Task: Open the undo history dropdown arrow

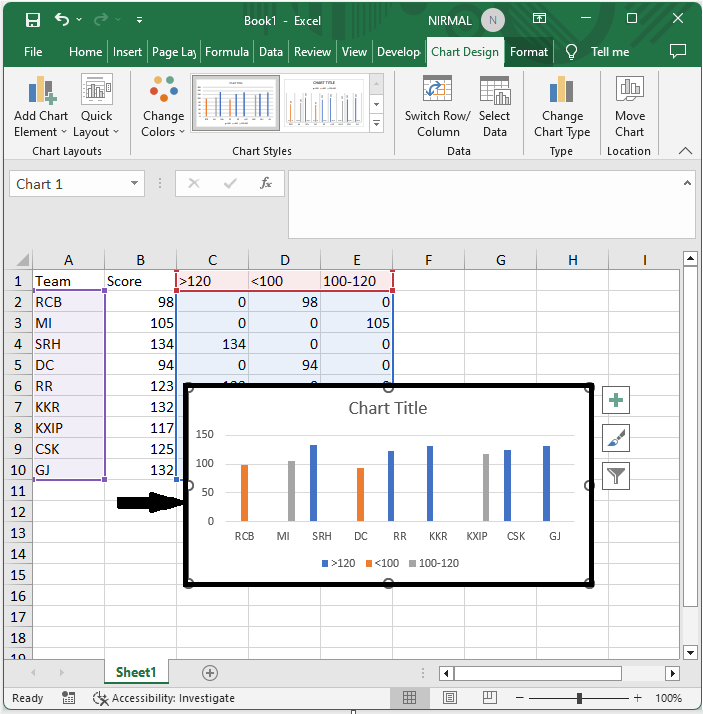Action: coord(79,20)
